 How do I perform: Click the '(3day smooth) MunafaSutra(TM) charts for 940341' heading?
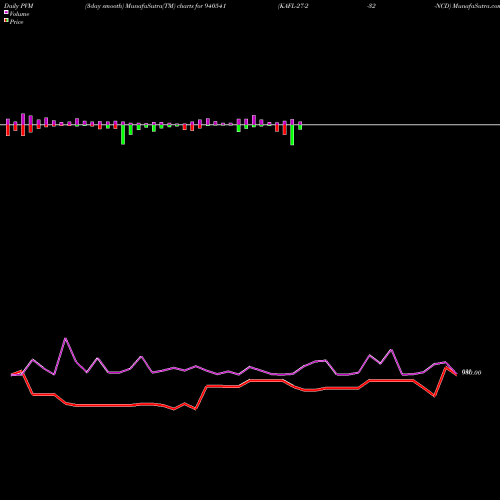coord(156,6)
